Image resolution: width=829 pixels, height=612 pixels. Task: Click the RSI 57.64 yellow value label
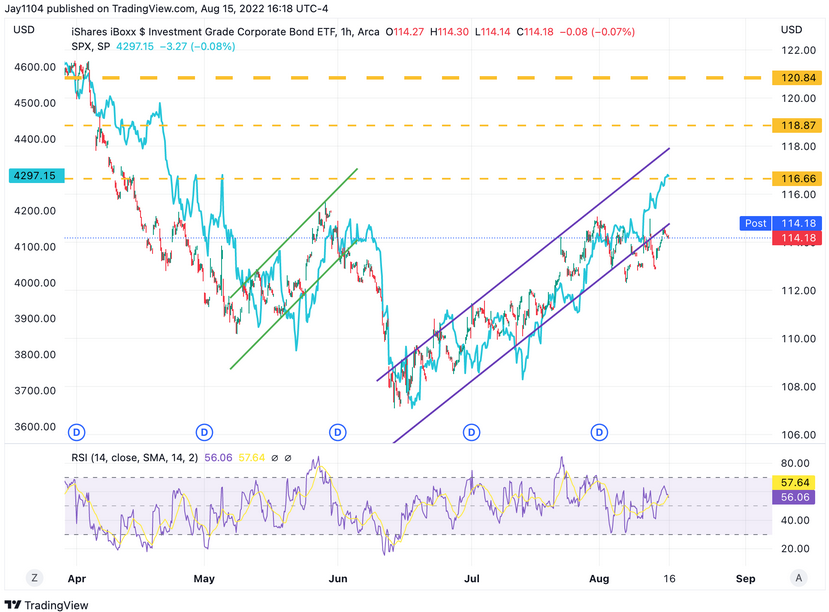pyautogui.click(x=794, y=482)
